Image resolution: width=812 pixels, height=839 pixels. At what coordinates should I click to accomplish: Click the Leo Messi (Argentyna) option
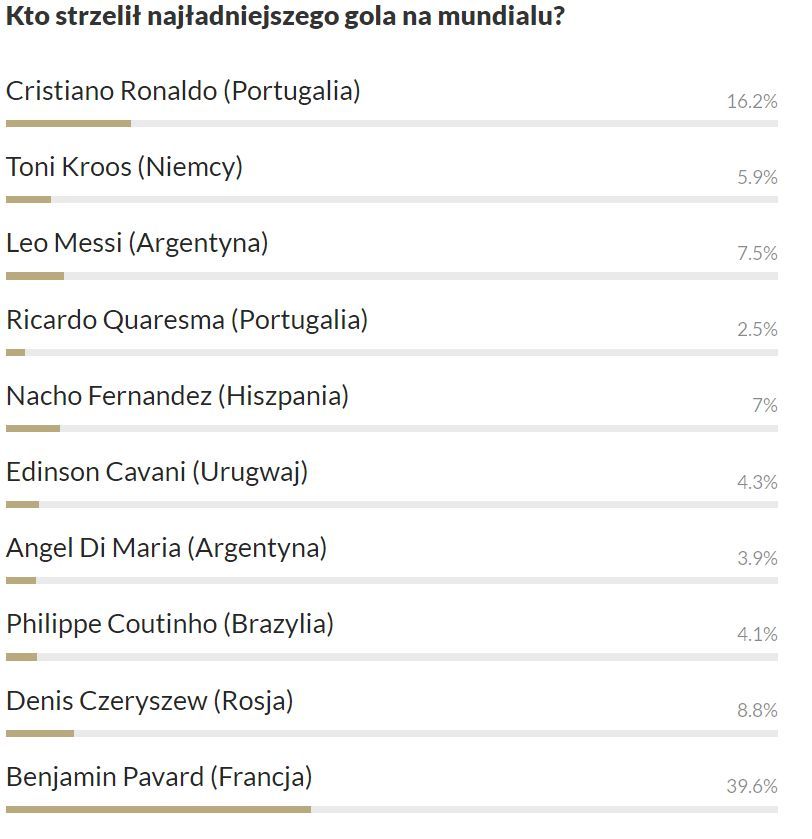(x=137, y=244)
